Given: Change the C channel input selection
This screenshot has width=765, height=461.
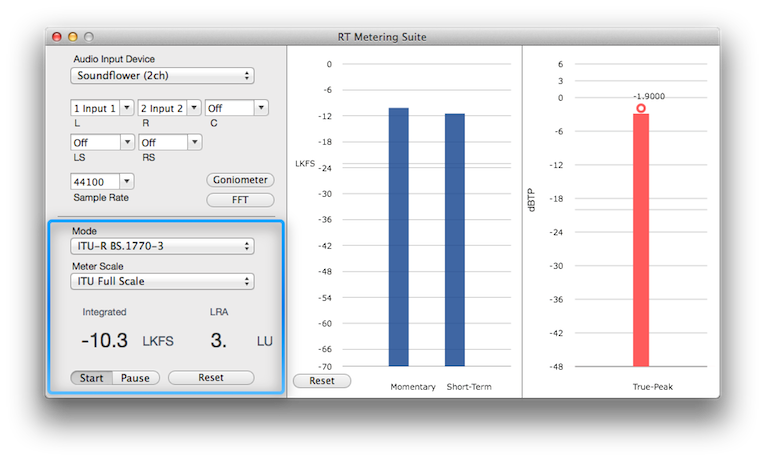Looking at the screenshot, I should [261, 108].
